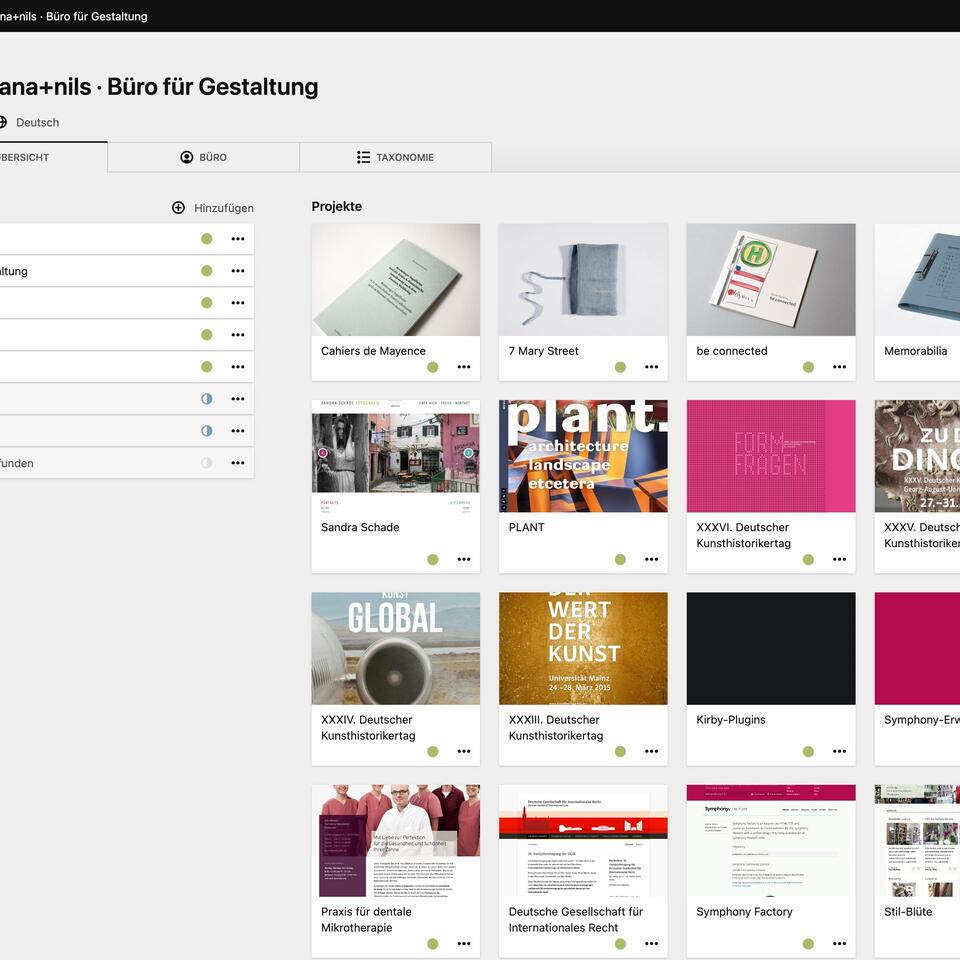Switch to the Büro tab

pos(203,157)
